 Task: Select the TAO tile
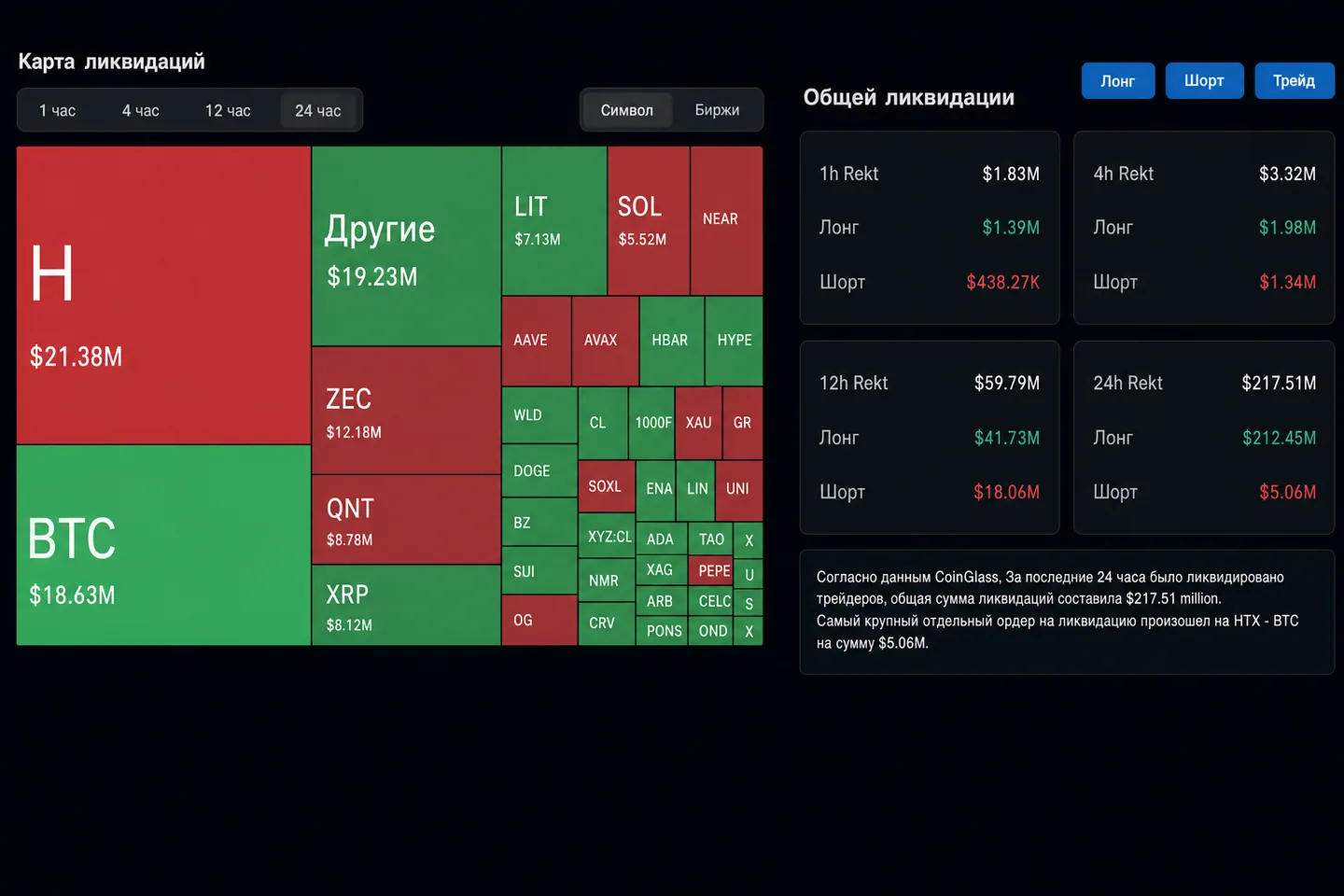(711, 539)
